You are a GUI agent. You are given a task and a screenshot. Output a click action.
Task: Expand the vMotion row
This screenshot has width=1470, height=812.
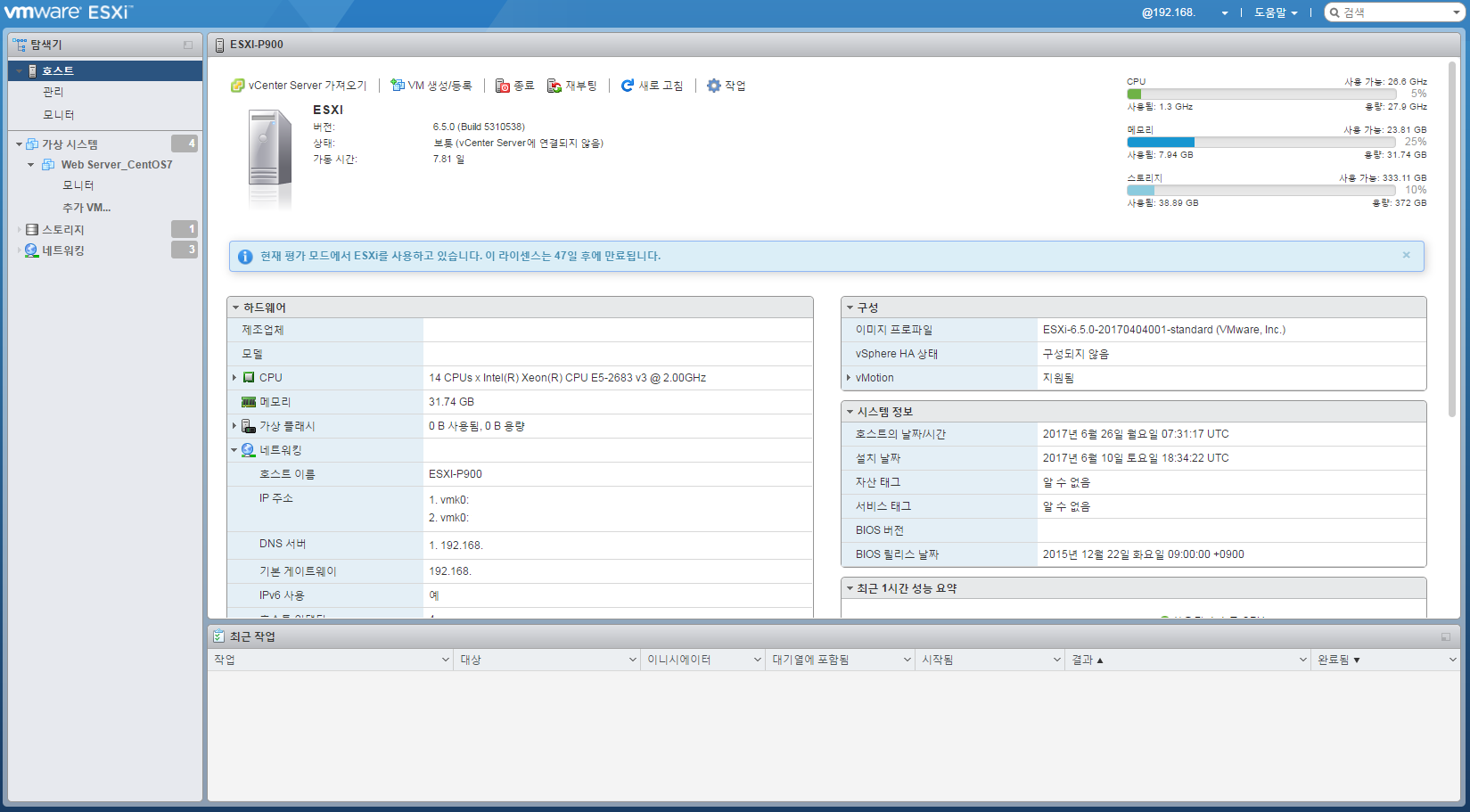coord(848,378)
